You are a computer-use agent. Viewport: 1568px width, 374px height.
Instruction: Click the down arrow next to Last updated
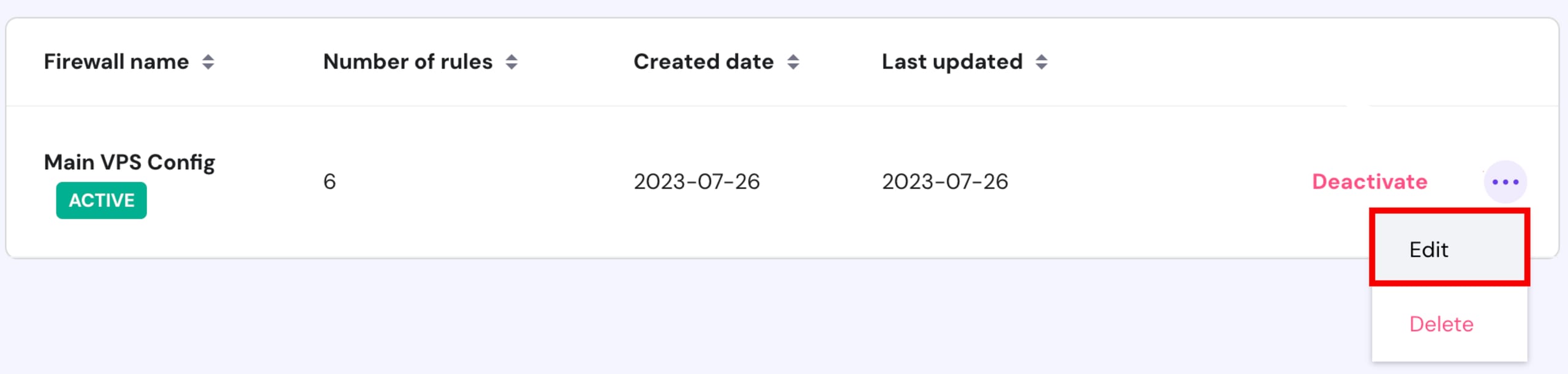(x=1041, y=67)
